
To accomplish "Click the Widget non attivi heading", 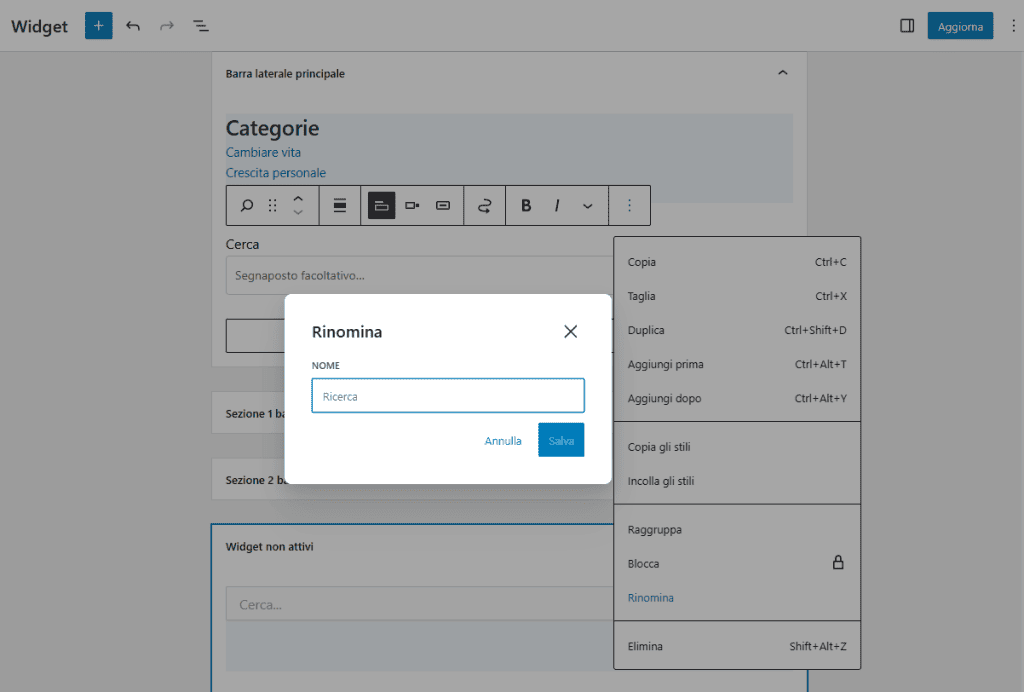I will coord(270,546).
